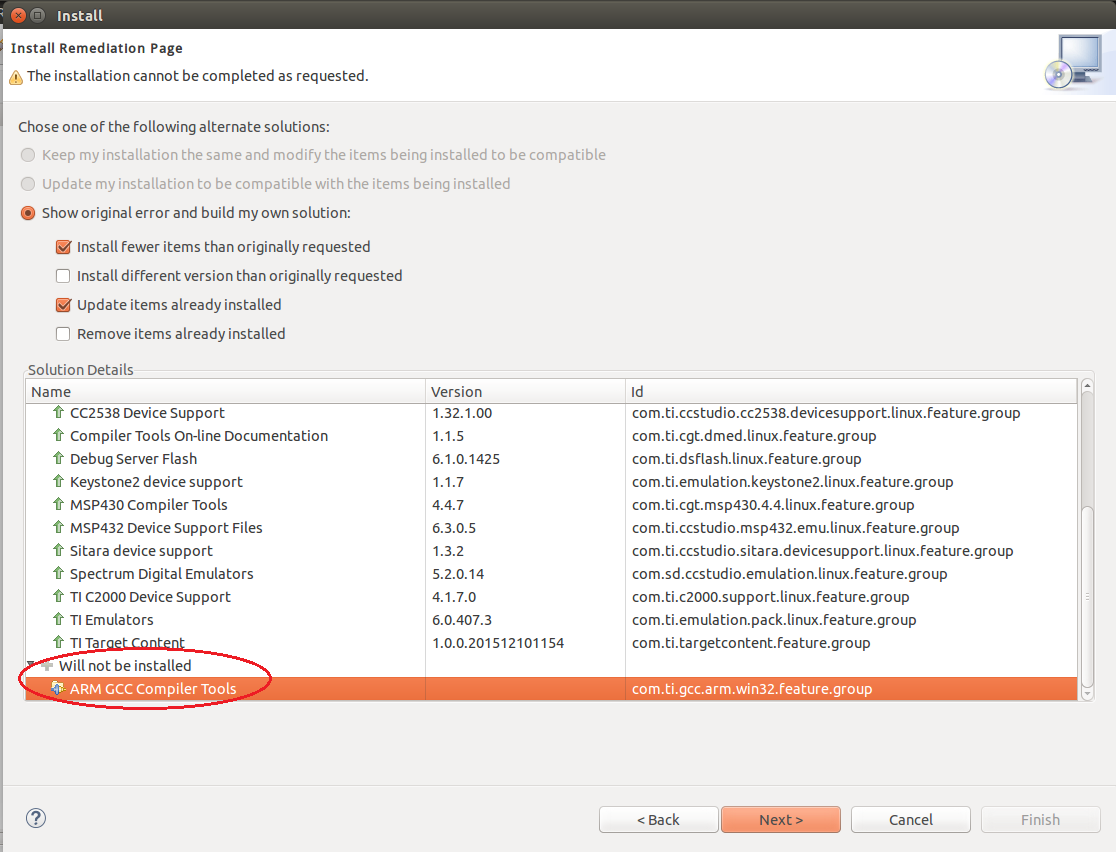Click the update arrow icon beside MSP430 Compiler Tools
The width and height of the screenshot is (1116, 852).
tap(58, 504)
